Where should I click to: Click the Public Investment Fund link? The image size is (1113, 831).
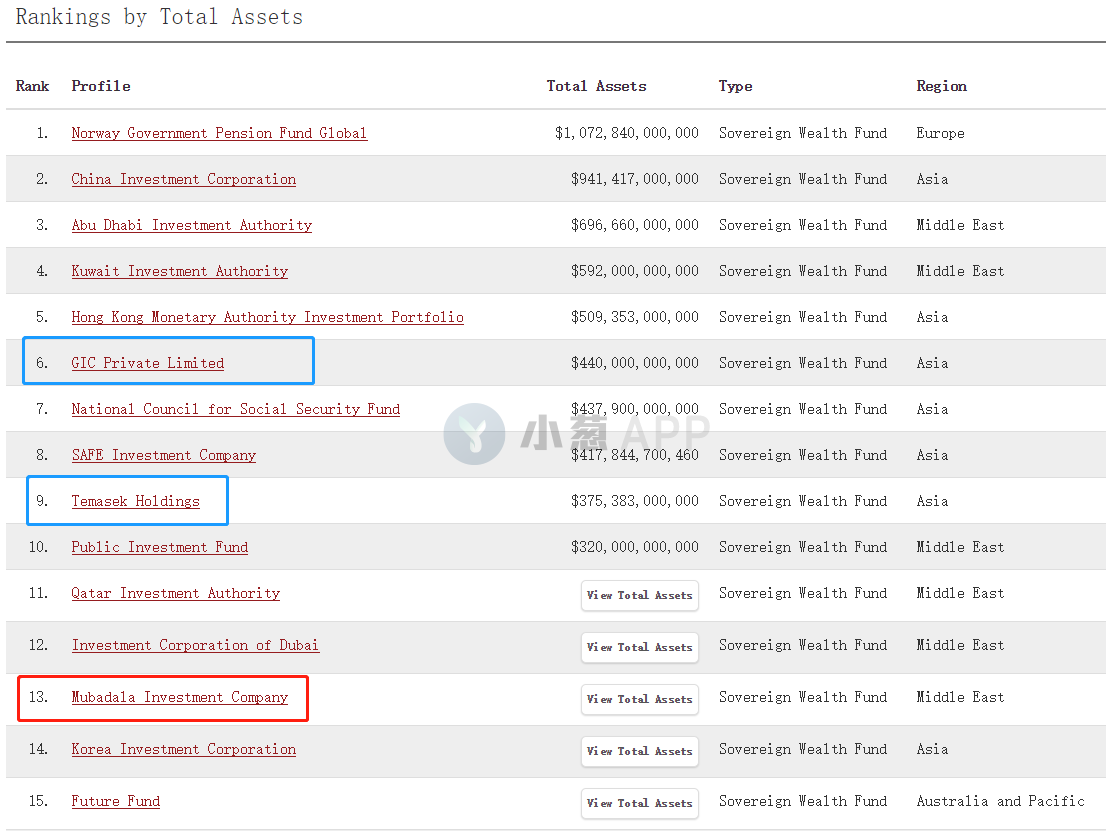pos(160,548)
